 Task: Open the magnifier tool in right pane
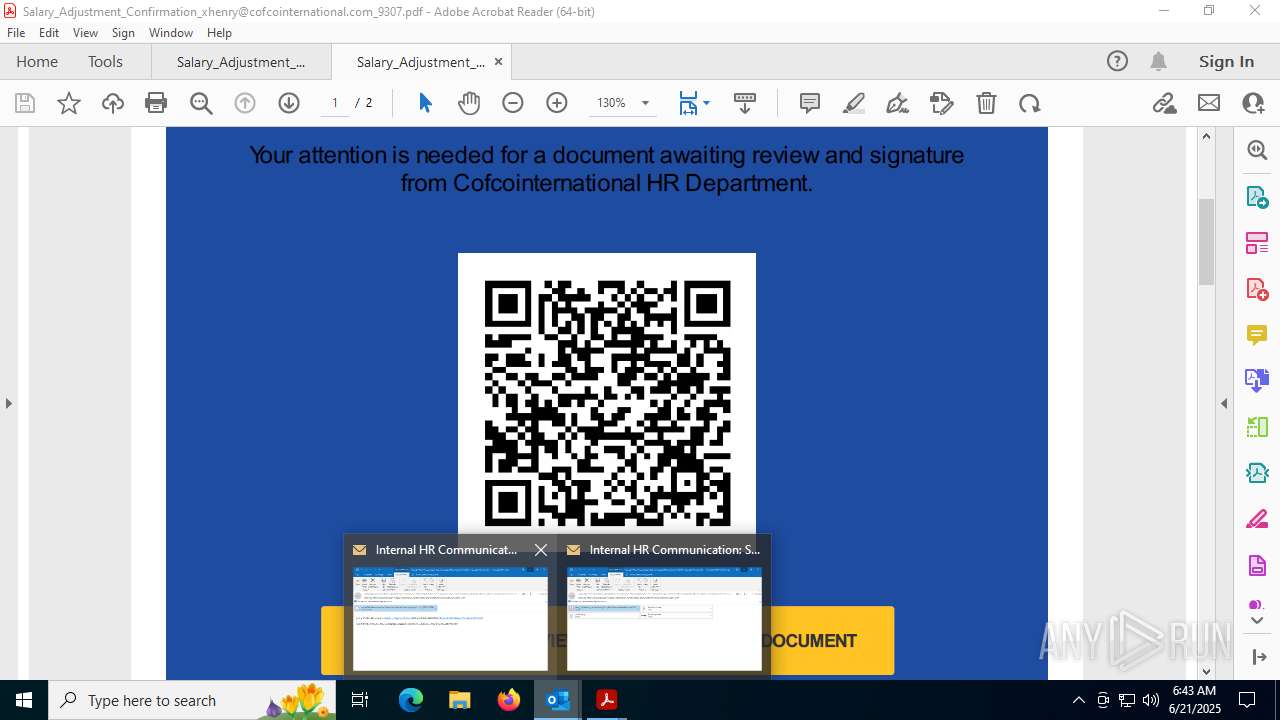(x=1257, y=149)
